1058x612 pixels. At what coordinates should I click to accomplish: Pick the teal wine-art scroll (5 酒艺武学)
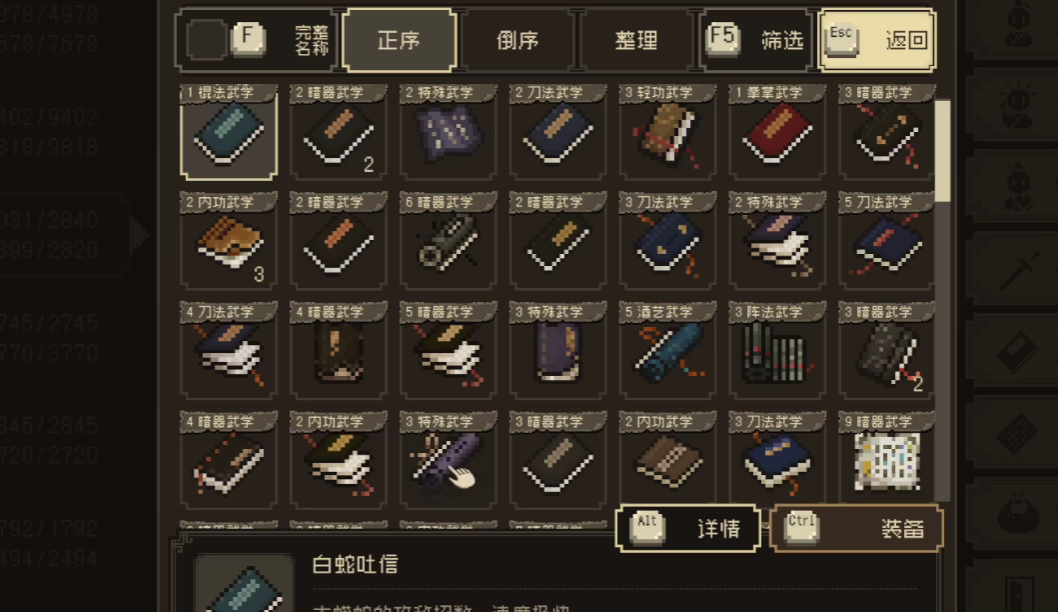pyautogui.click(x=667, y=352)
